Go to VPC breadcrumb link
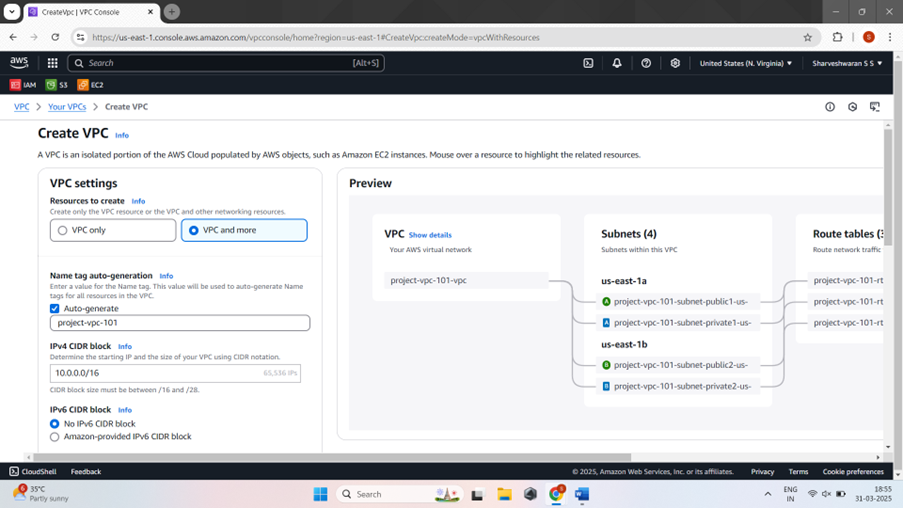The image size is (903, 508). (x=21, y=107)
